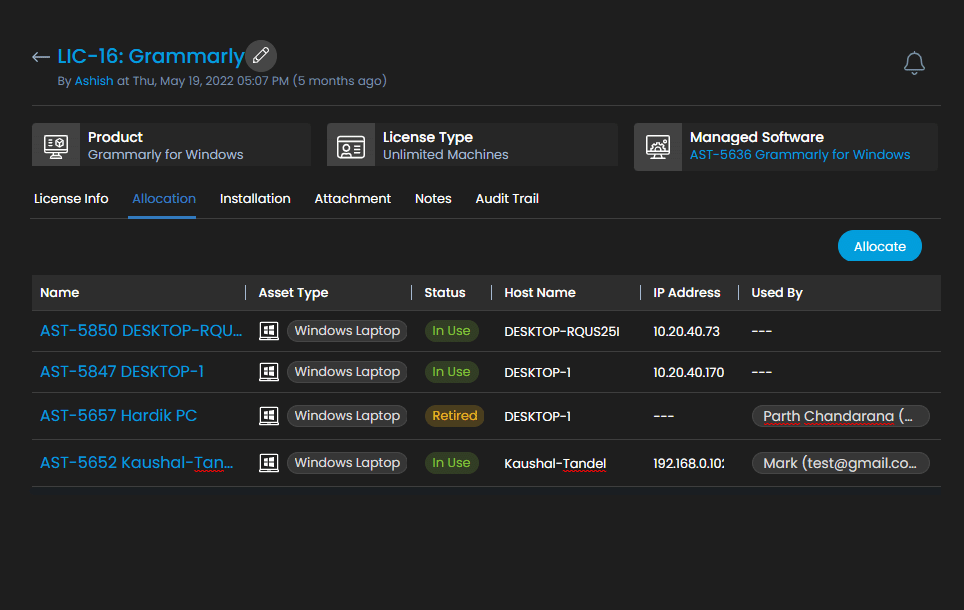Image resolution: width=964 pixels, height=610 pixels.
Task: Click the Windows Laptop tag in AST-5850 row
Action: 347,331
